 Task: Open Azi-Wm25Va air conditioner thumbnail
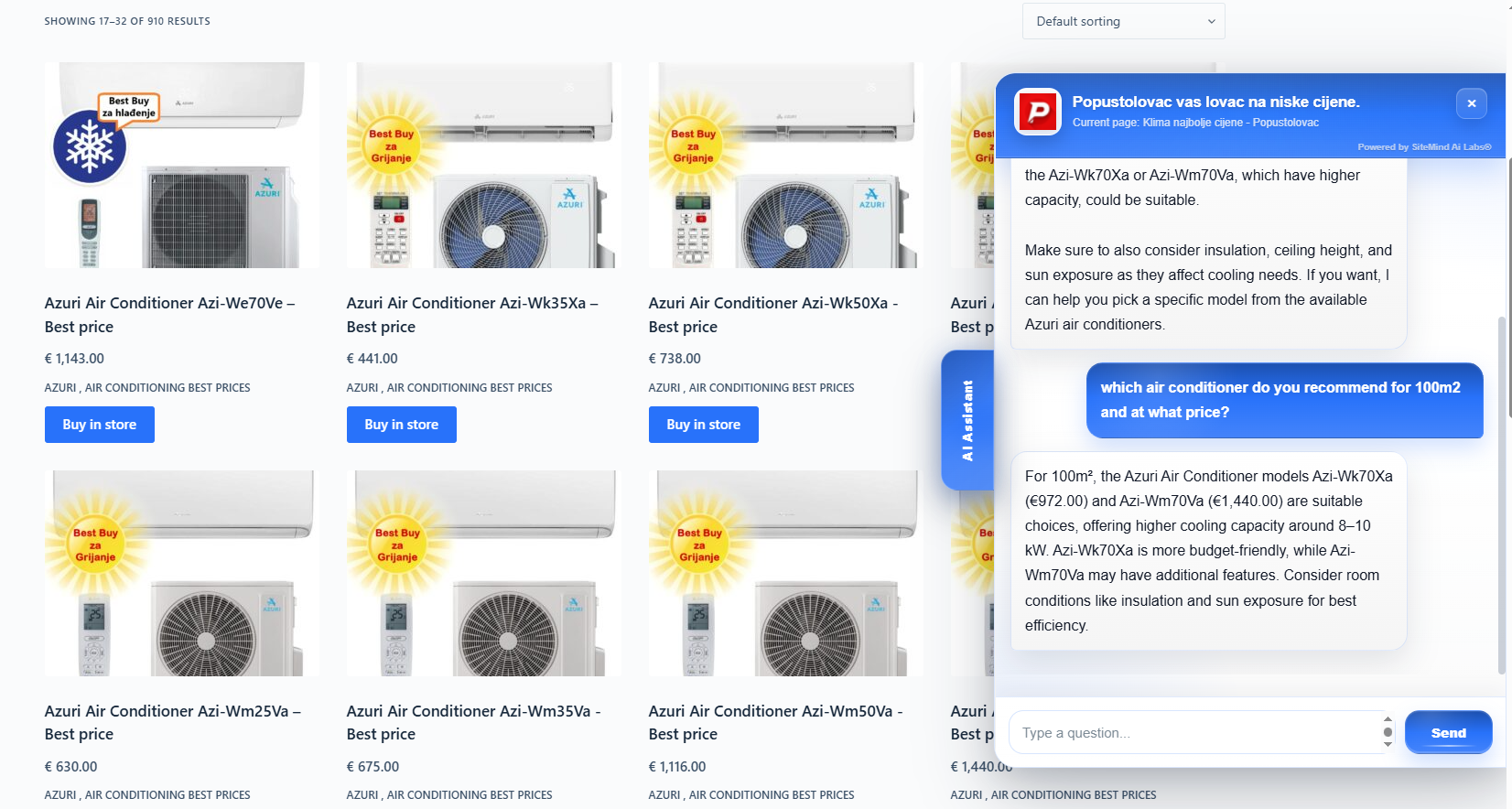pyautogui.click(x=182, y=573)
